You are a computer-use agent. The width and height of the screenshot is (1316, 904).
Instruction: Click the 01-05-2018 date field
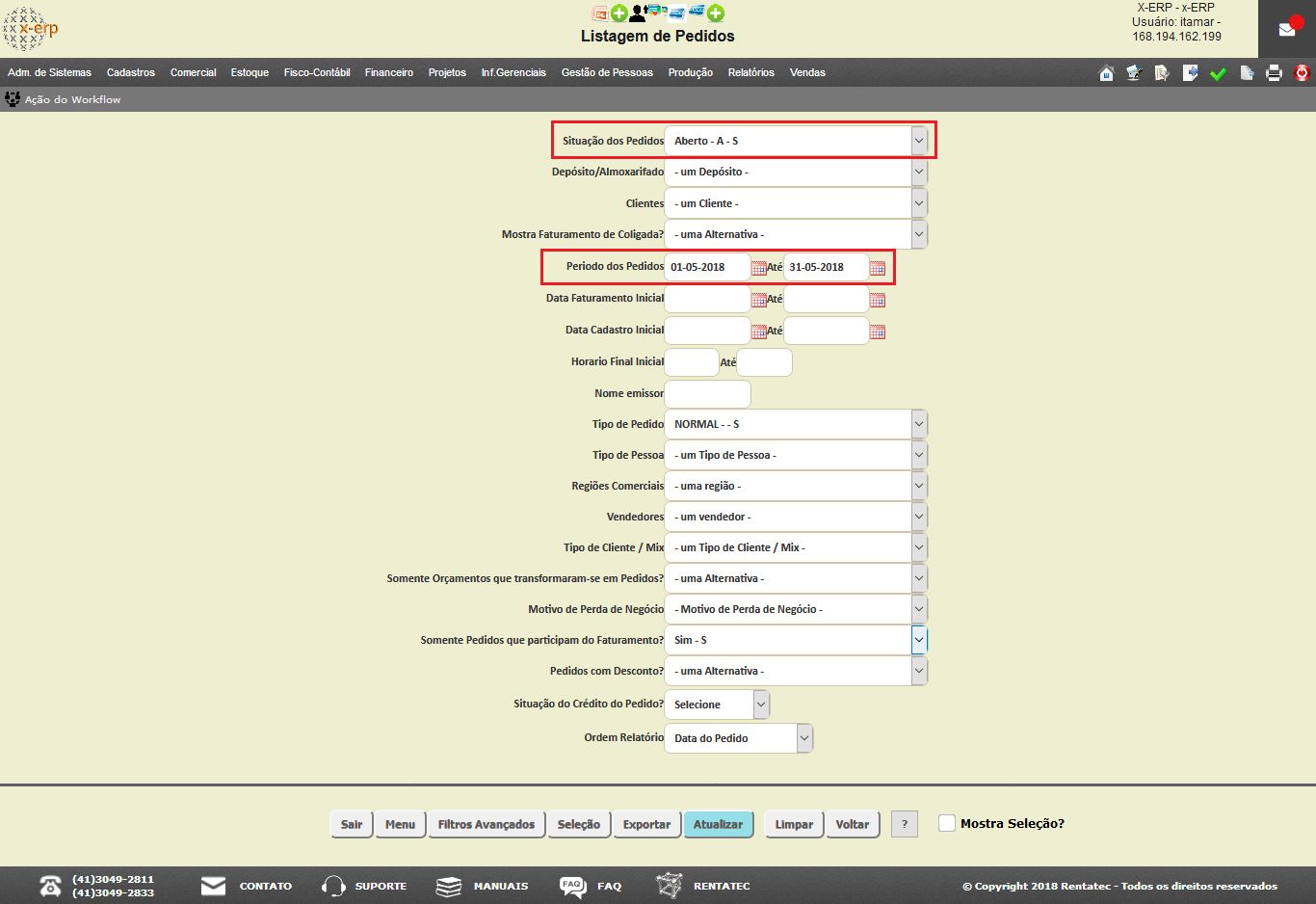tap(707, 267)
